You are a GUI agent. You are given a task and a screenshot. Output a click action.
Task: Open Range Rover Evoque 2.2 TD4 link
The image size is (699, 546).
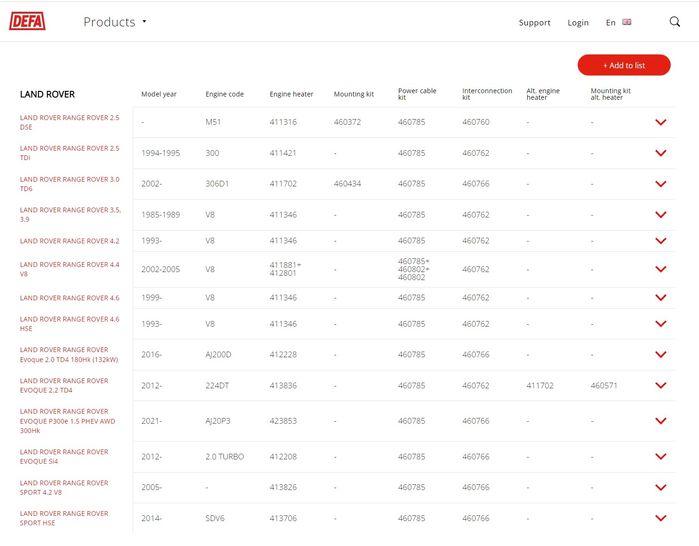coord(64,385)
